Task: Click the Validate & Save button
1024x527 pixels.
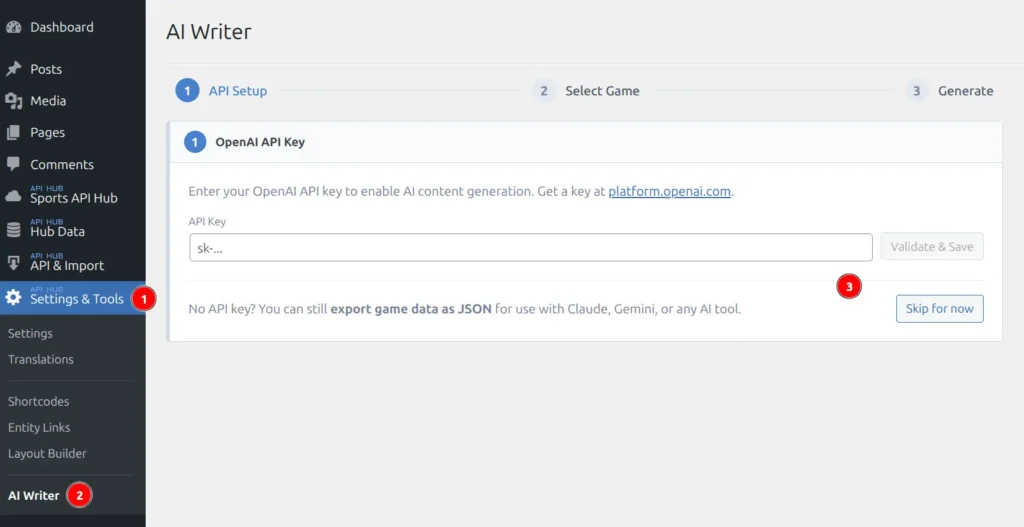Action: pyautogui.click(x=932, y=247)
